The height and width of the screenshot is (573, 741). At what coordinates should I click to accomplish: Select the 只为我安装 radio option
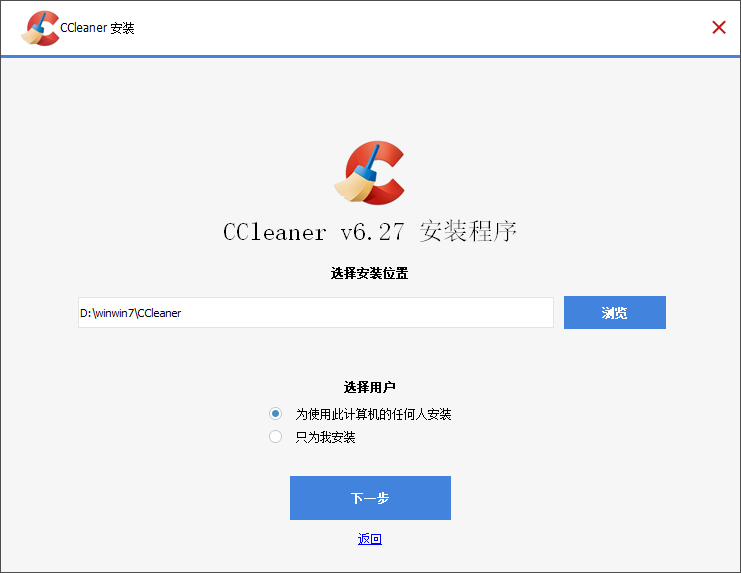(276, 436)
